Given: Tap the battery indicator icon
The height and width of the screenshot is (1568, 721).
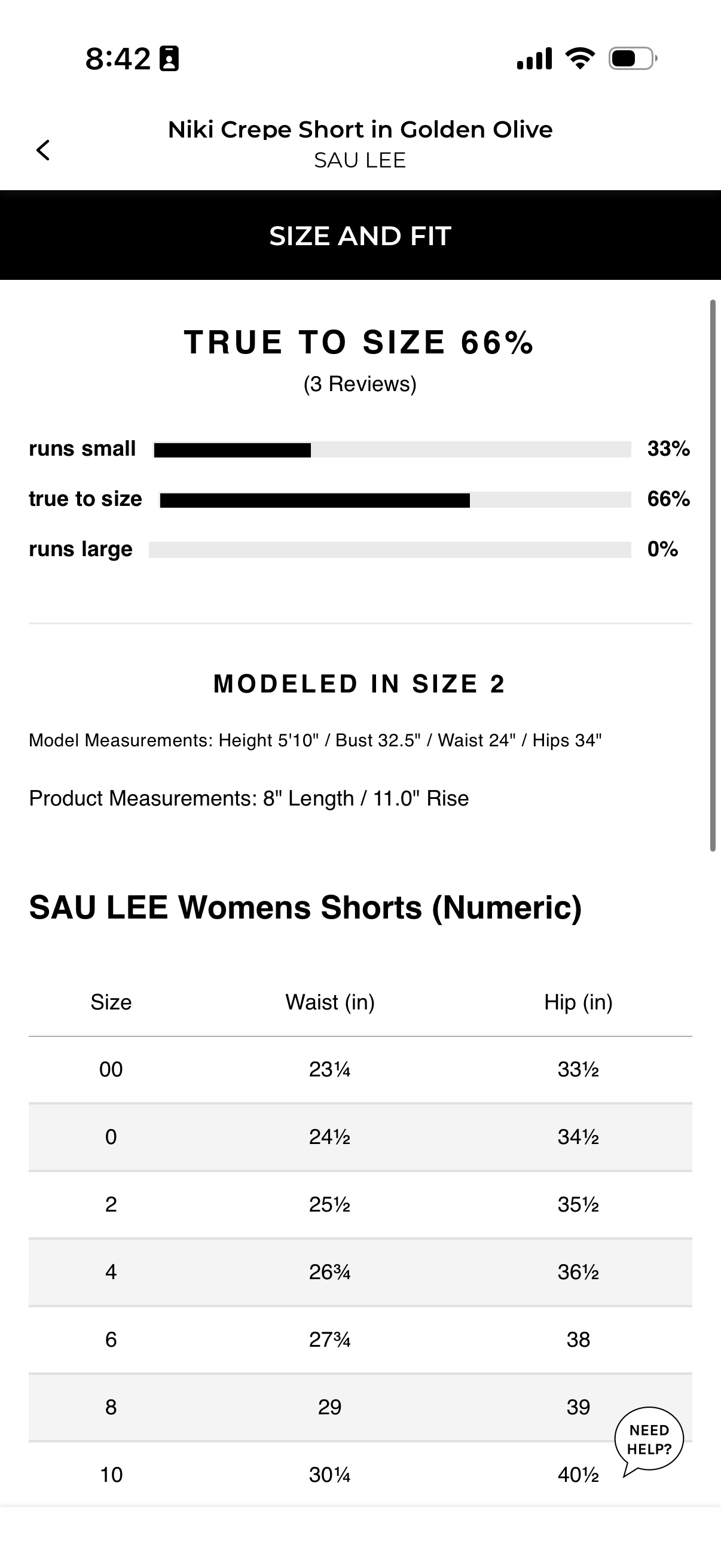Looking at the screenshot, I should (633, 59).
